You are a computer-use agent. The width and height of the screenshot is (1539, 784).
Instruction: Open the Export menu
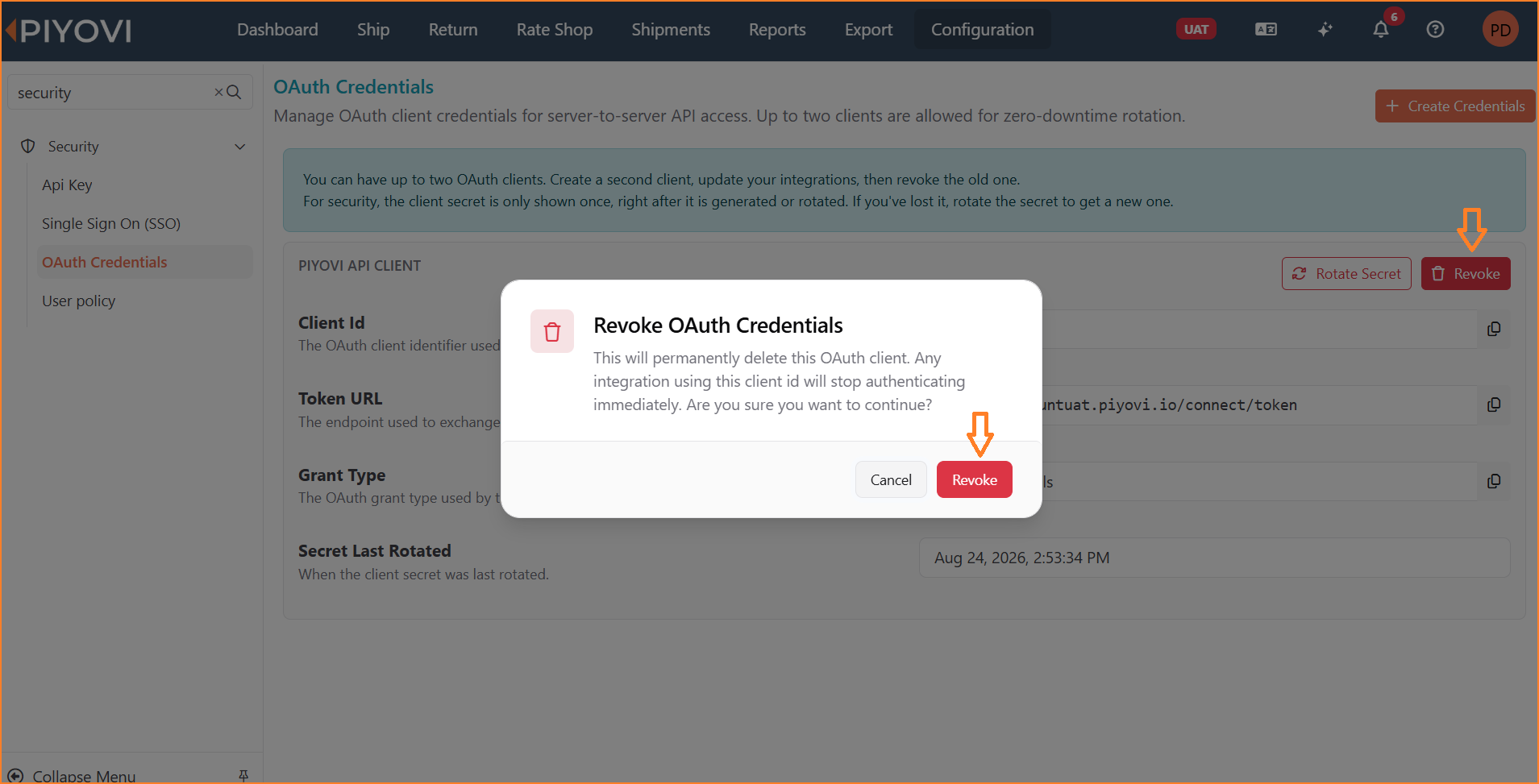pos(868,30)
